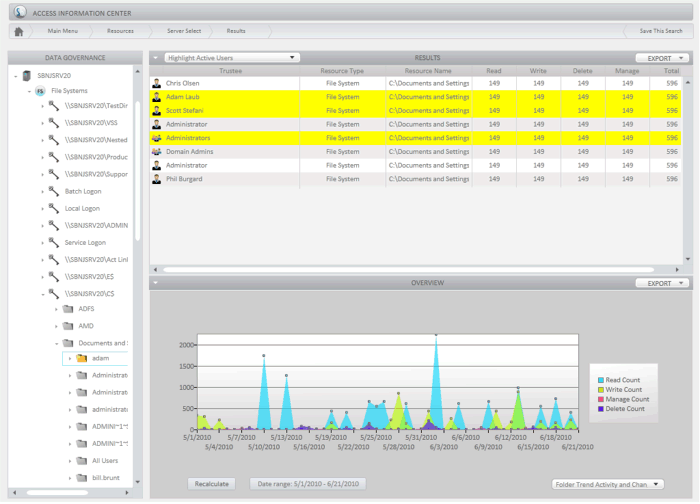Open the Highlight Active Users dropdown
The width and height of the screenshot is (700, 504).
point(232,58)
